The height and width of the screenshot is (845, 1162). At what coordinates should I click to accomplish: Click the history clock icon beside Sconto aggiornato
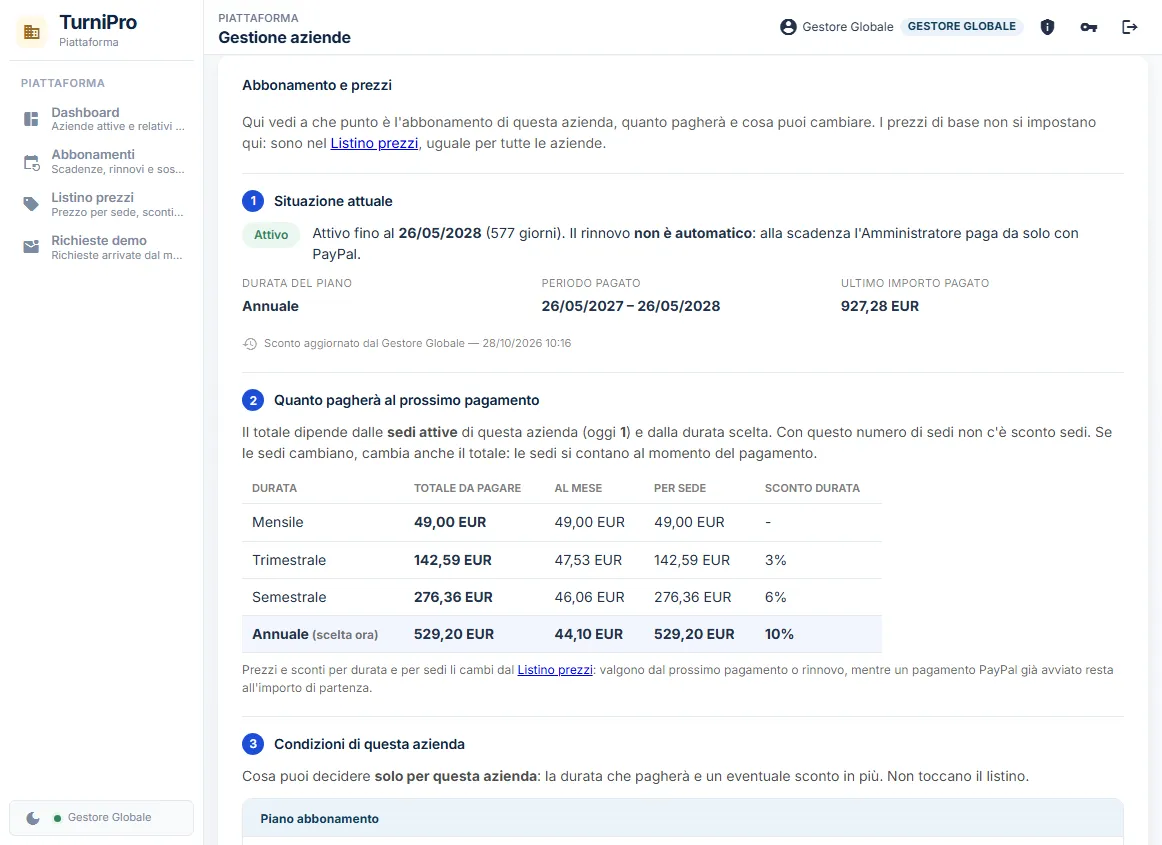(x=250, y=344)
